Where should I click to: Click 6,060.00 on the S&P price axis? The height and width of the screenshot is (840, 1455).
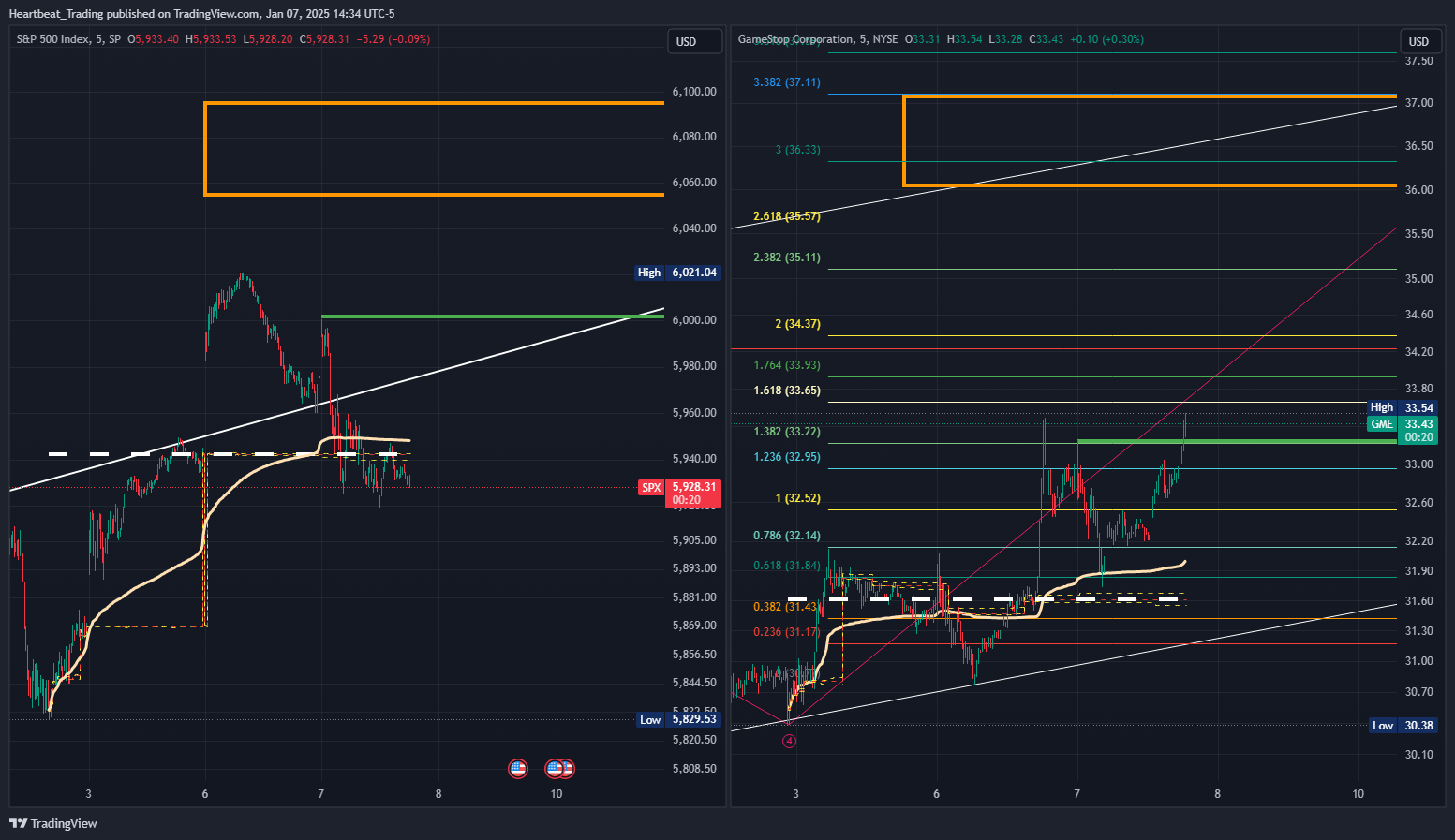click(x=694, y=183)
